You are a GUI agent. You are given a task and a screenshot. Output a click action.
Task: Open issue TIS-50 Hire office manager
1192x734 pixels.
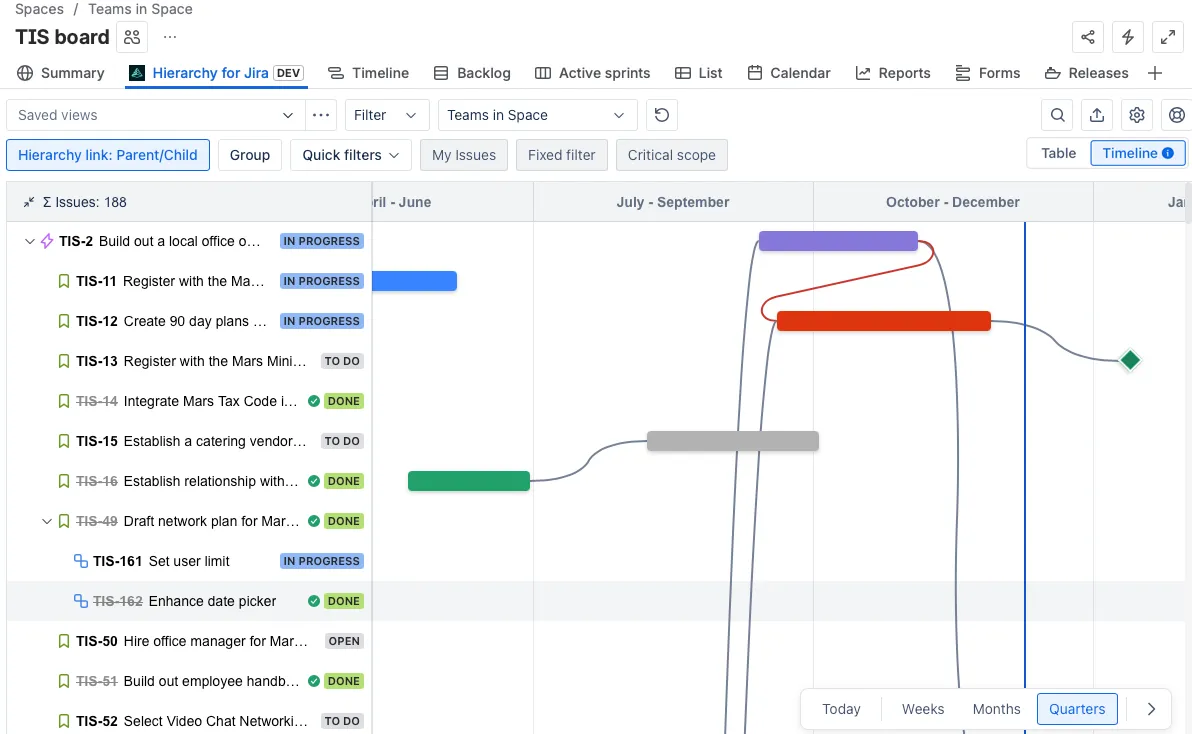click(x=192, y=641)
